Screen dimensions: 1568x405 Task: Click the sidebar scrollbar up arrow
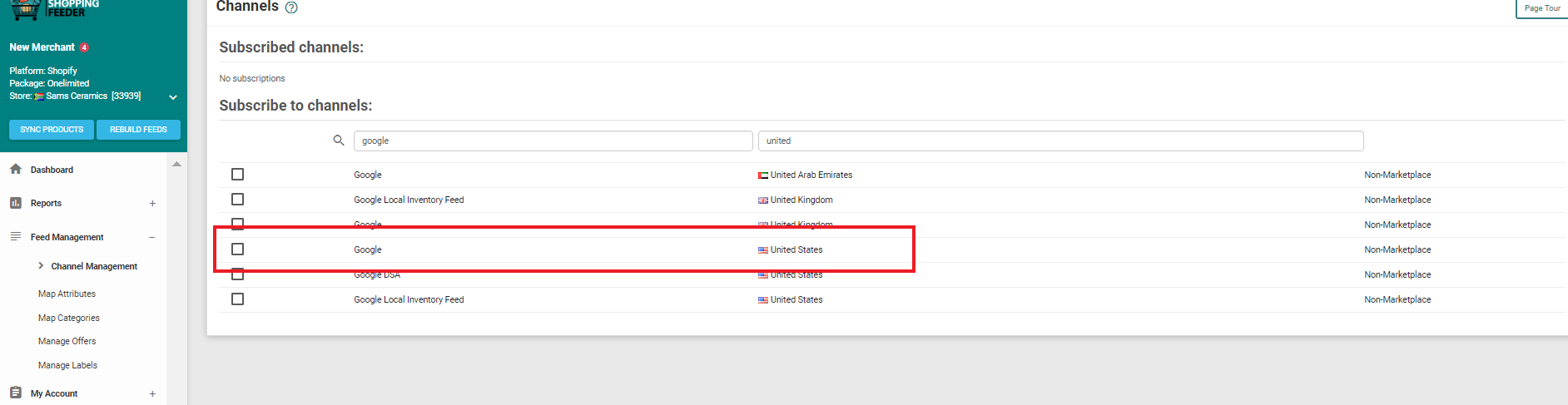[176, 165]
